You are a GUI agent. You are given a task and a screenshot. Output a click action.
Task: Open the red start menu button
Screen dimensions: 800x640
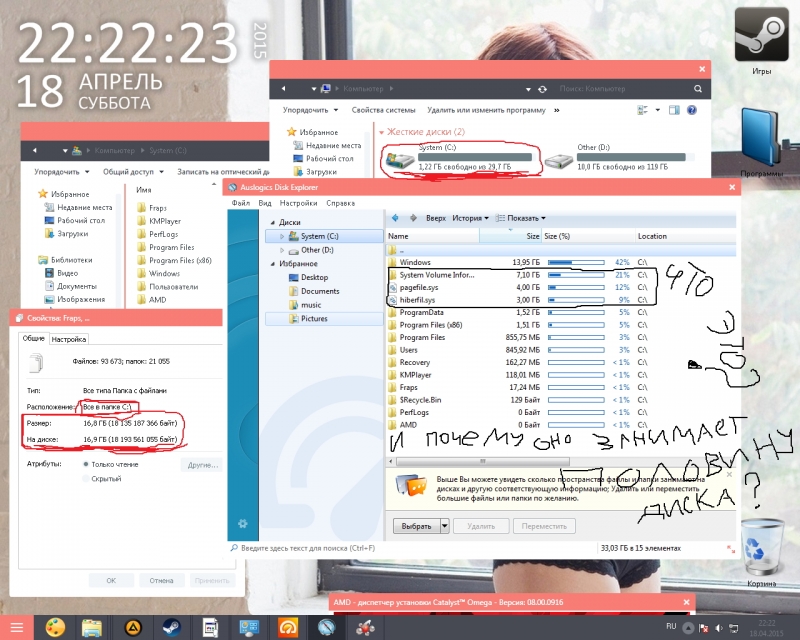17,627
